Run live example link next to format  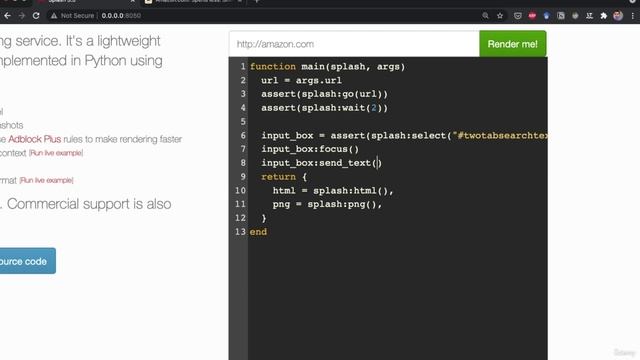pyautogui.click(x=47, y=180)
